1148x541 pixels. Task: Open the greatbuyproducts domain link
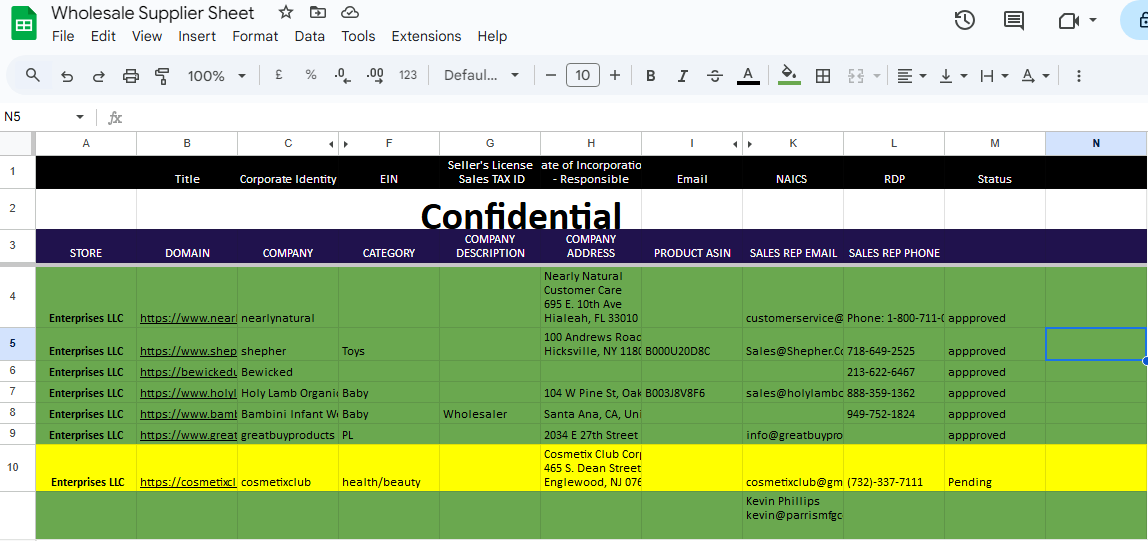(188, 435)
